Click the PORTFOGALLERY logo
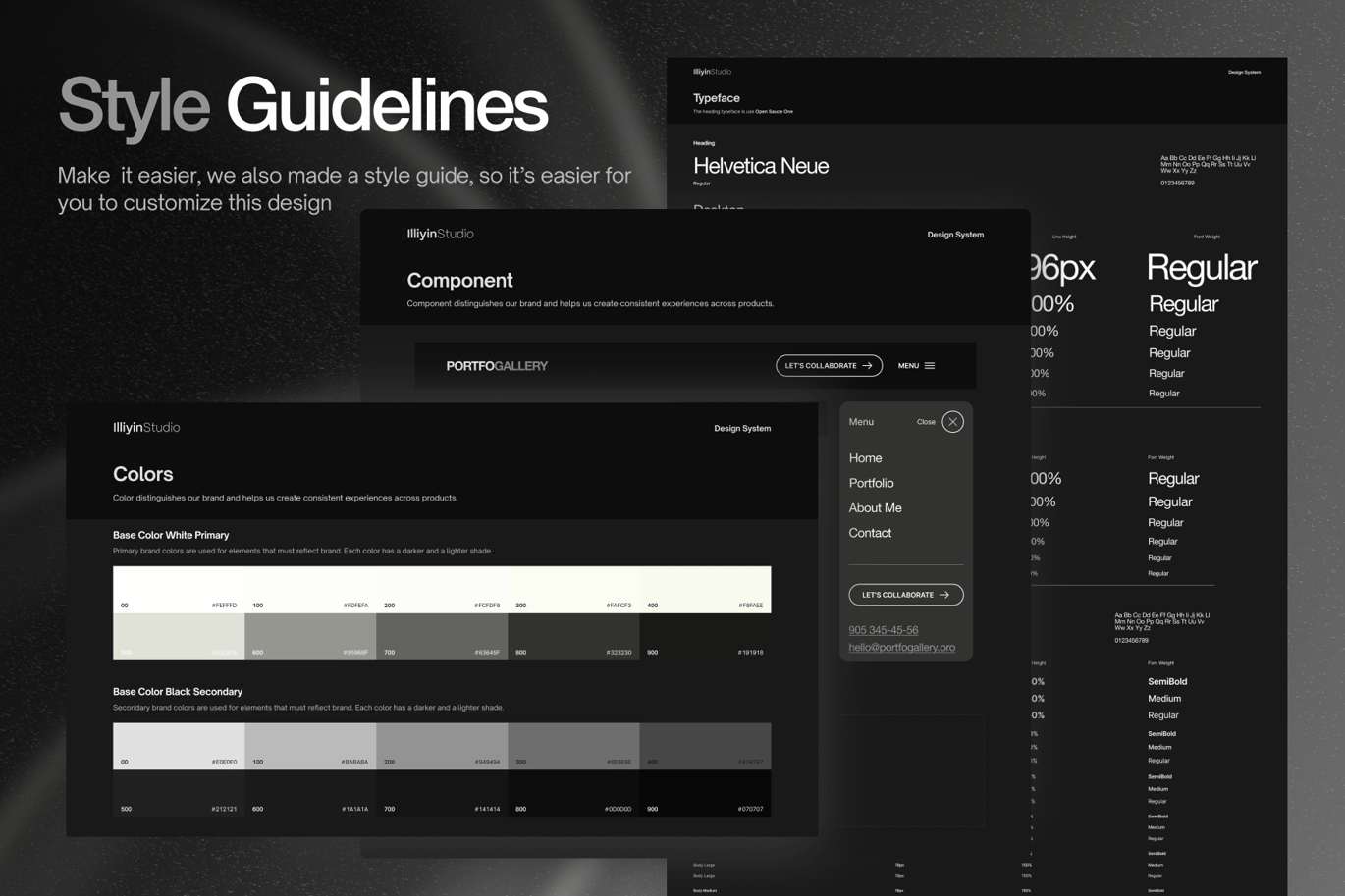Screen dimensions: 1345x896 pyautogui.click(x=497, y=366)
